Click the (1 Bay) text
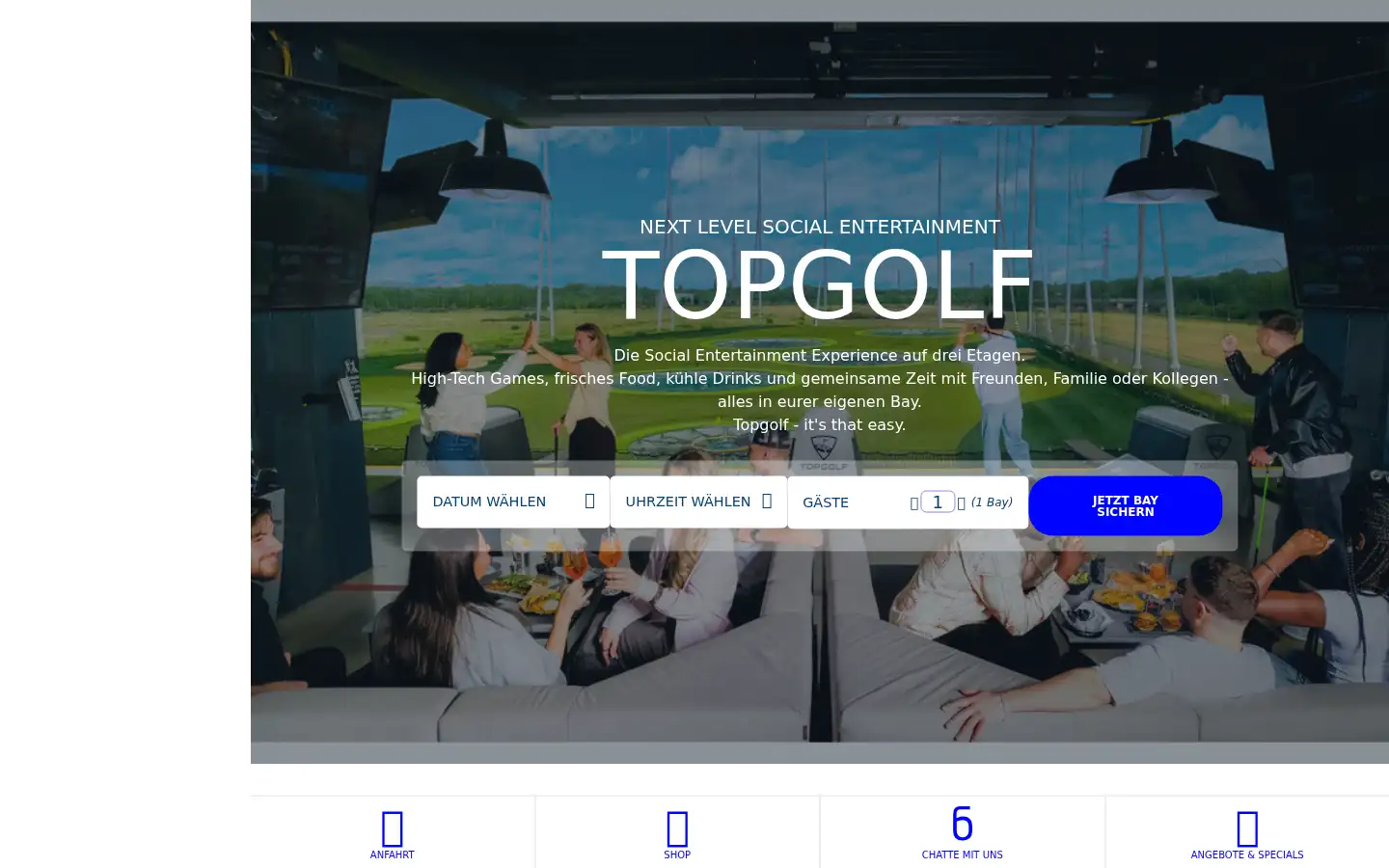1389x868 pixels. pos(992,502)
